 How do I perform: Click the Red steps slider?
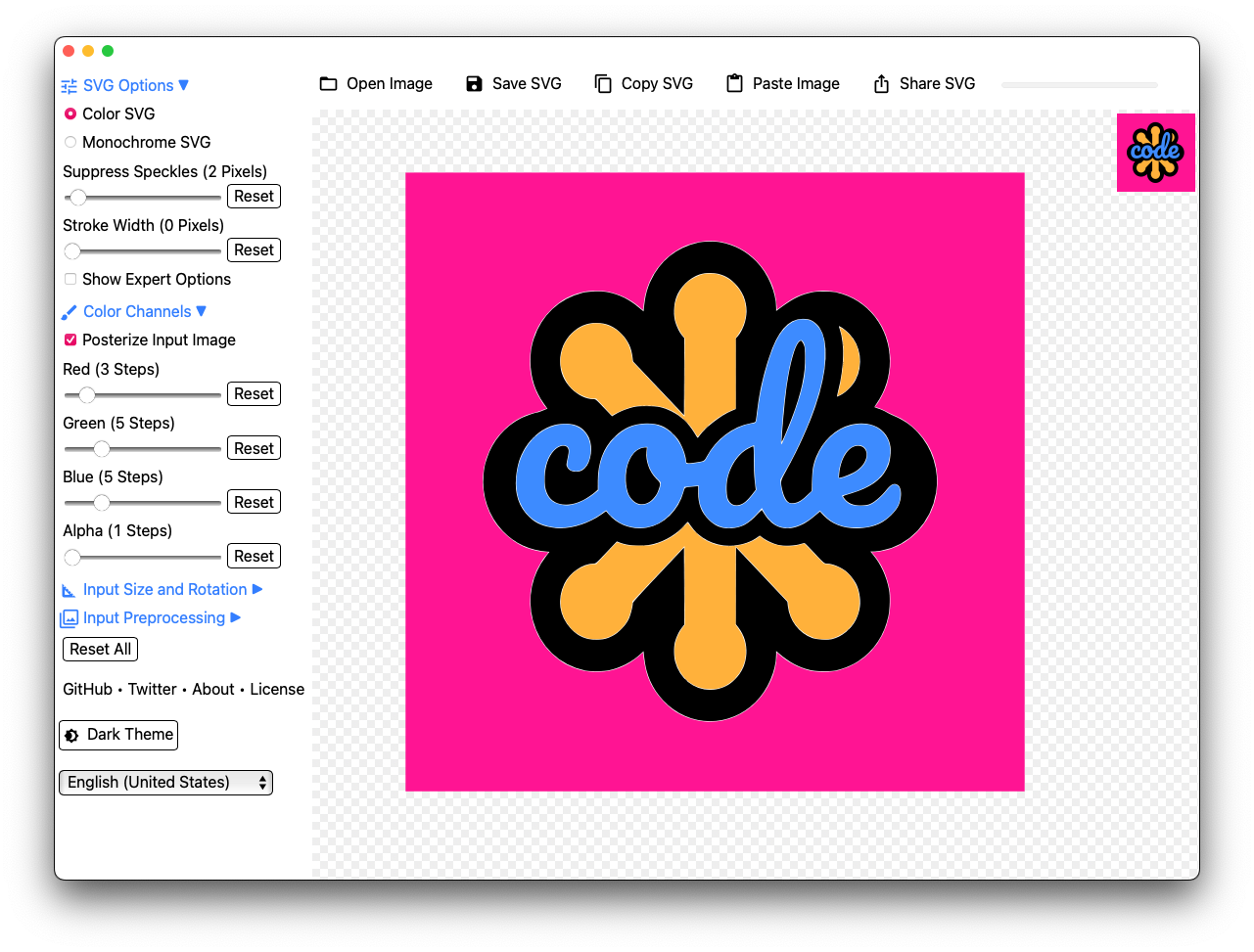pos(142,395)
